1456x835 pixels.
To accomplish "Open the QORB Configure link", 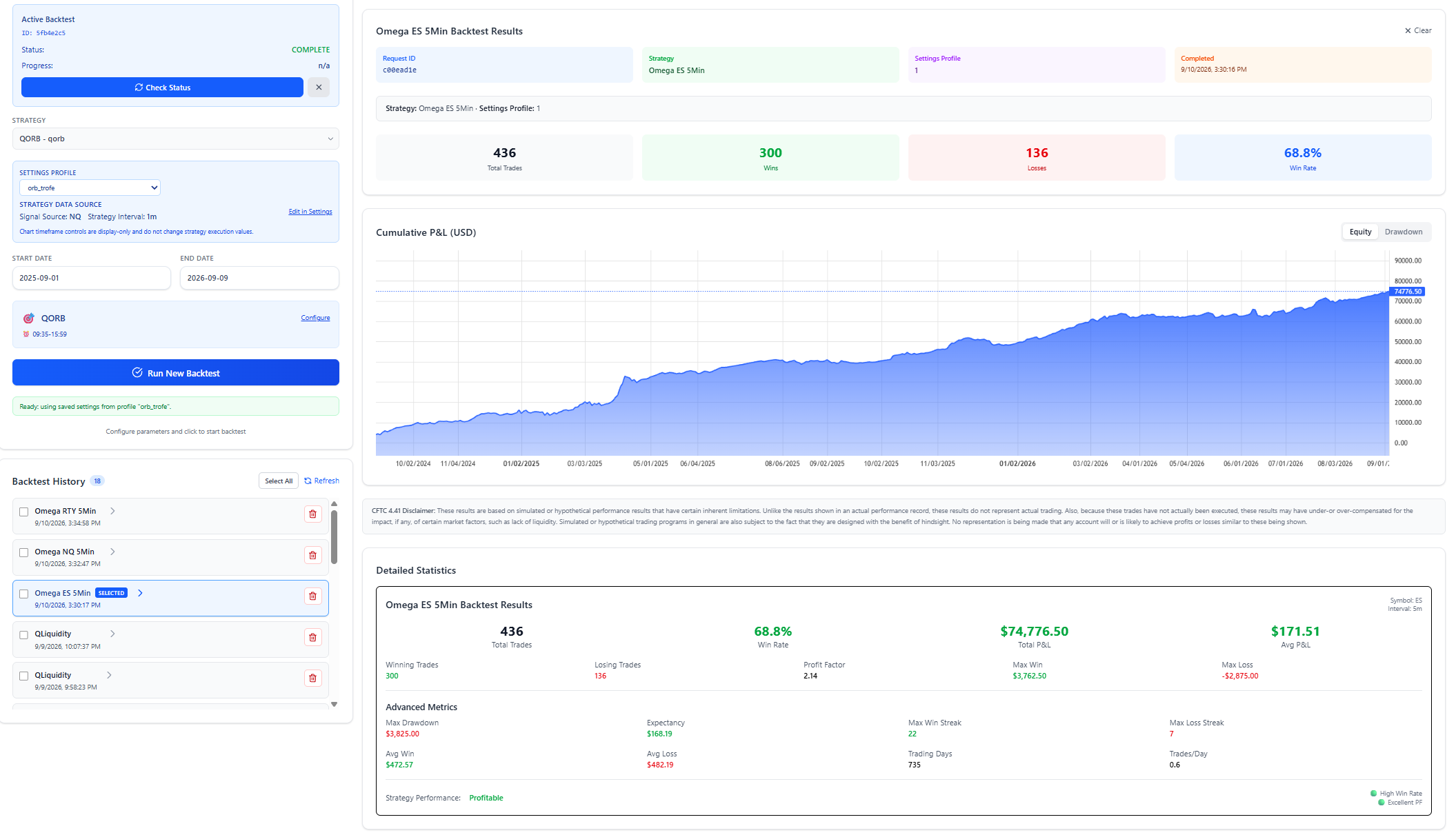I will coord(315,318).
